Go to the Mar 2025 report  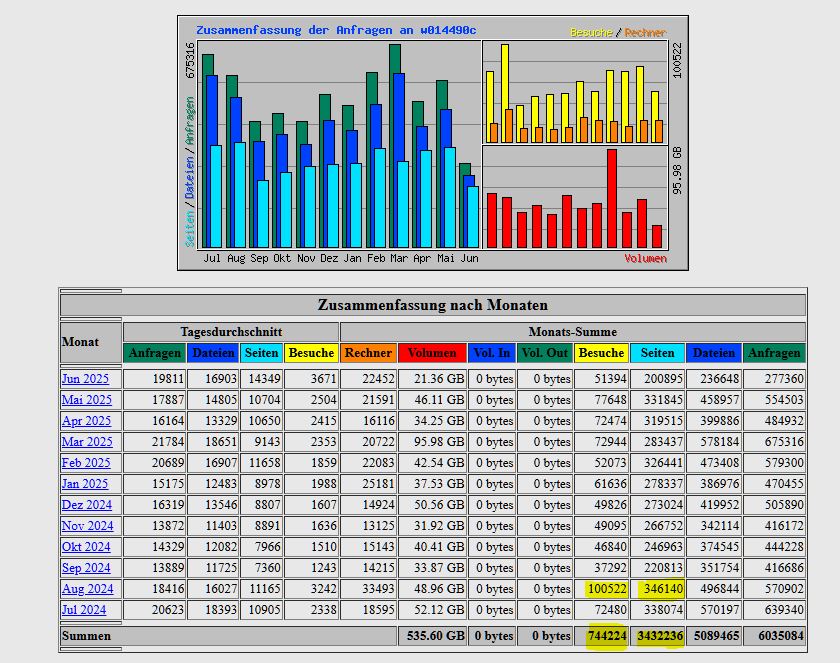click(x=86, y=442)
